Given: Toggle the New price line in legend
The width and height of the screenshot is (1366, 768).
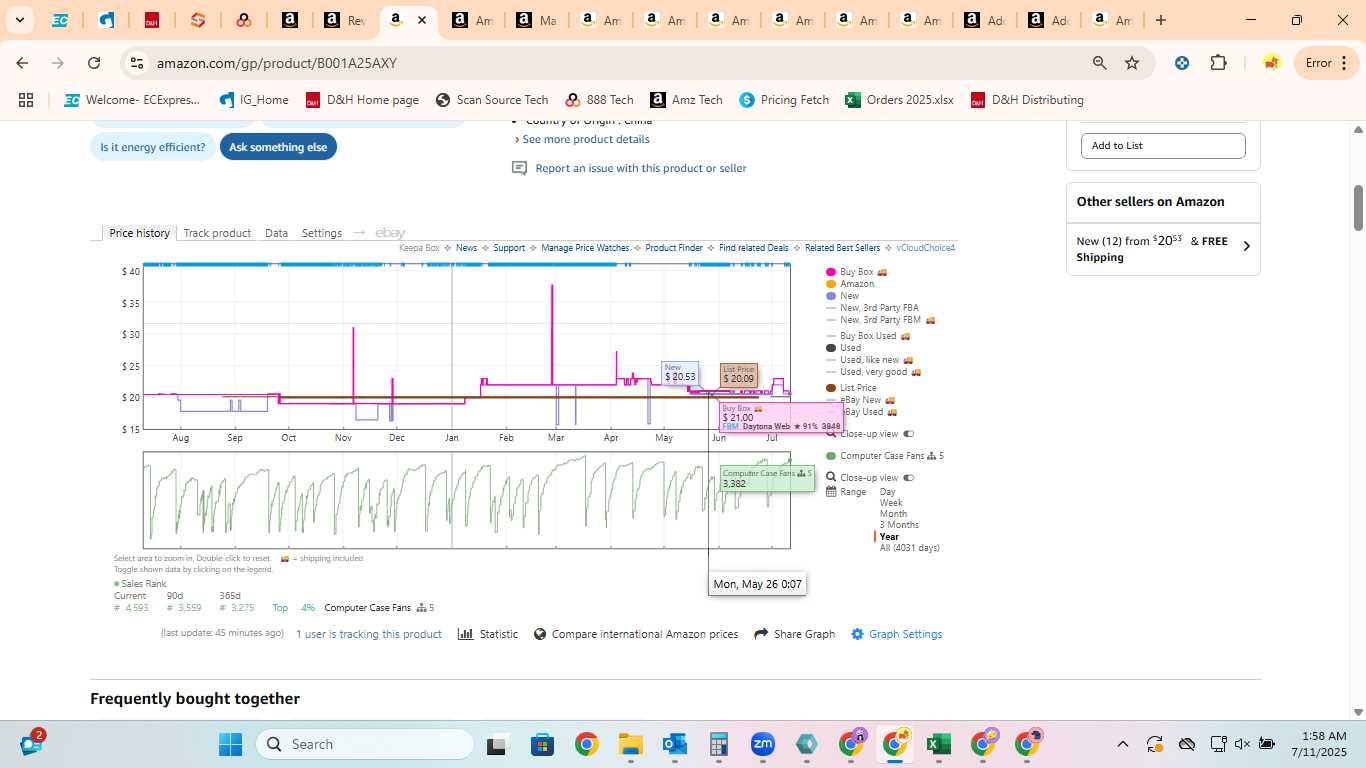Looking at the screenshot, I should pos(842,296).
